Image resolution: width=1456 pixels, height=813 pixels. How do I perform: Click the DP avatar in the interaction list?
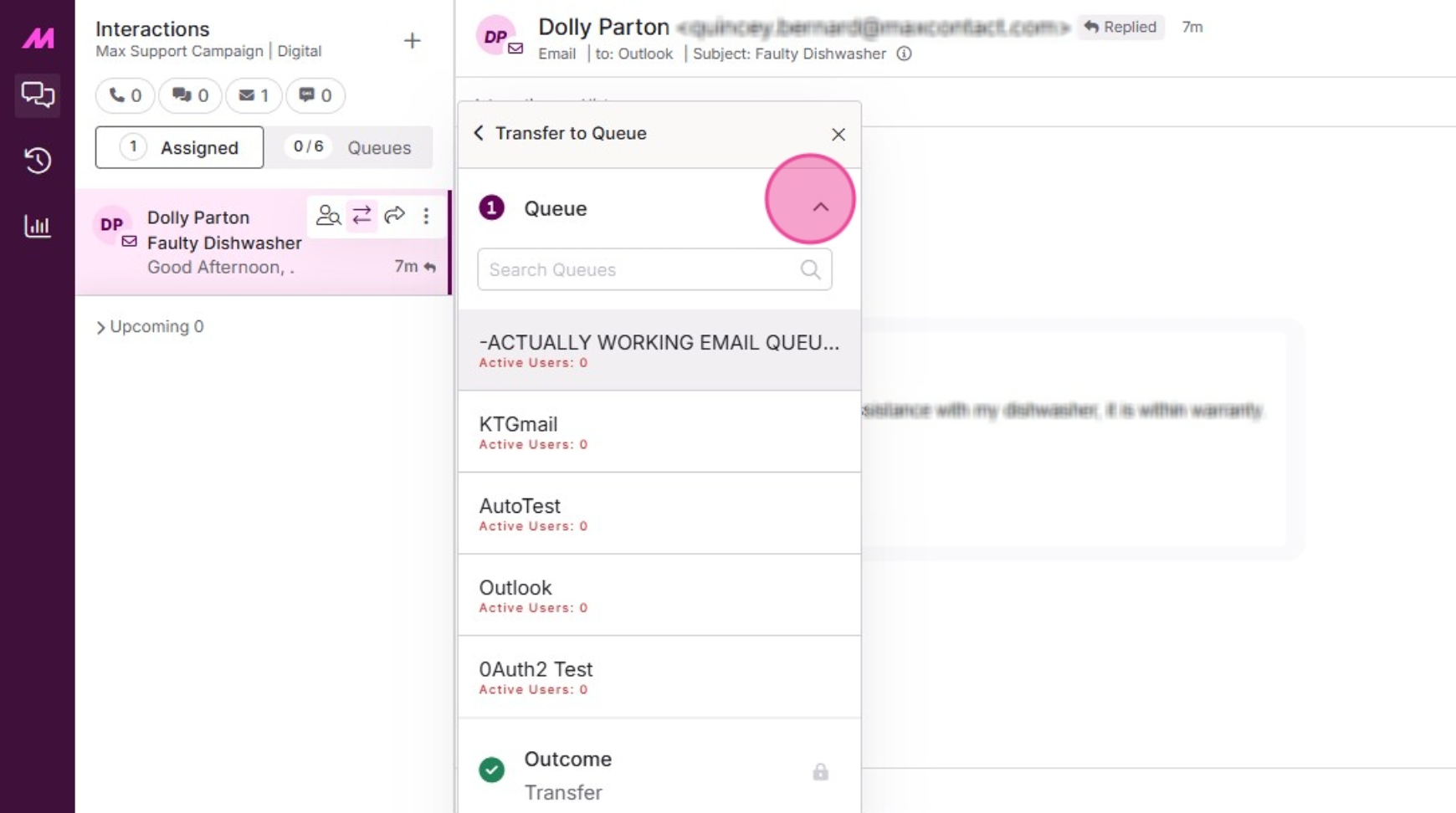click(112, 224)
